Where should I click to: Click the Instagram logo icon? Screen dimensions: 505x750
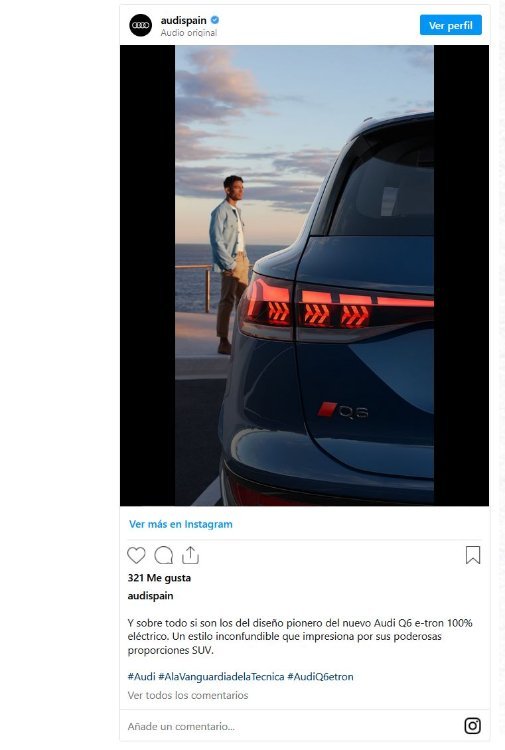pyautogui.click(x=472, y=726)
